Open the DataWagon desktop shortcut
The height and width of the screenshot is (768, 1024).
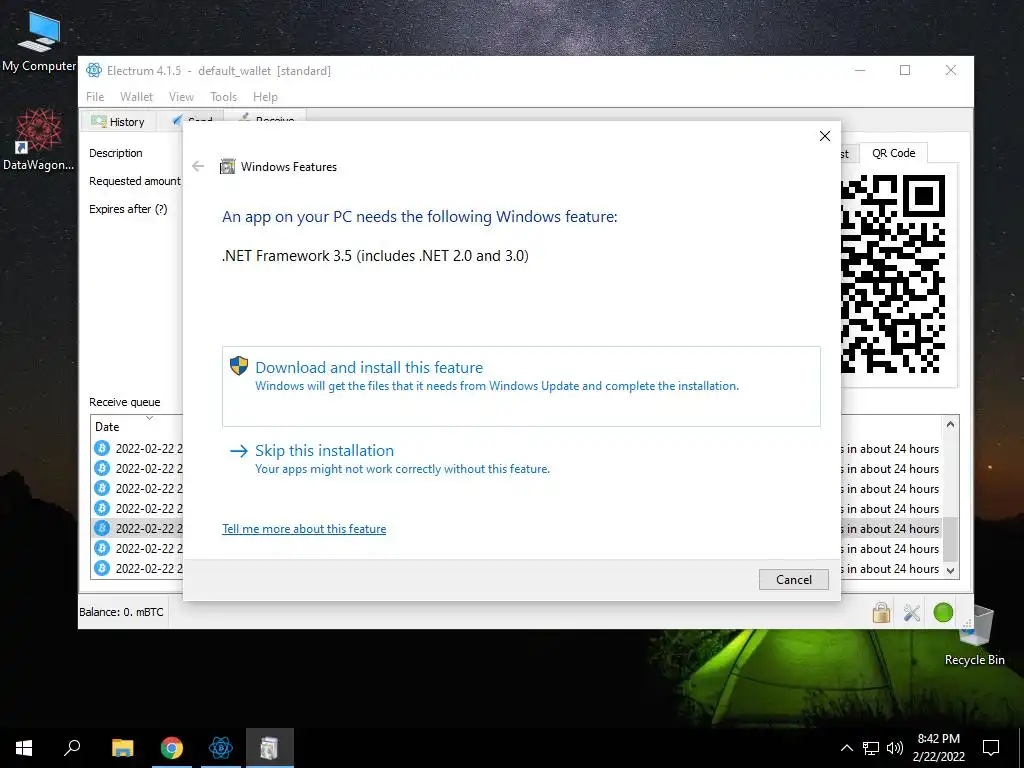(39, 140)
